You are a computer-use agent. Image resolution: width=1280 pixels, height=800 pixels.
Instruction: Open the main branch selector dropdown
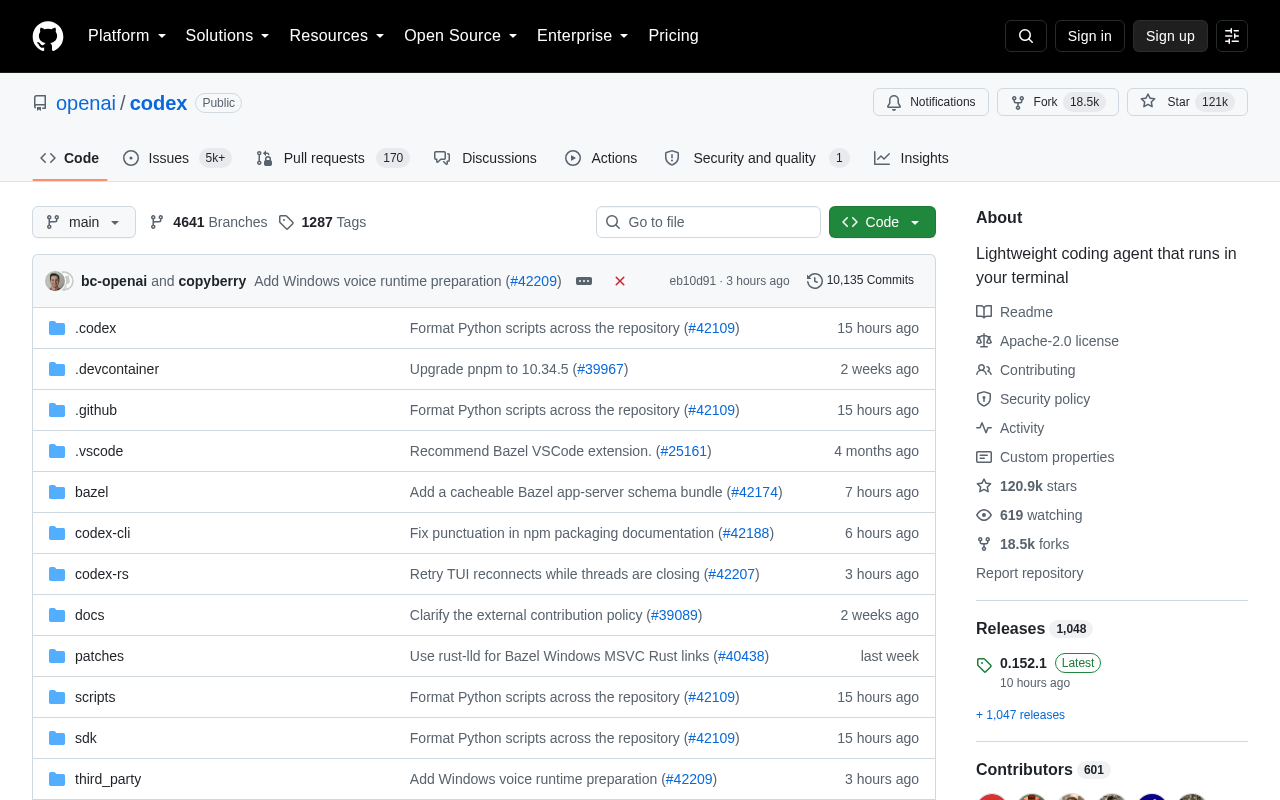[84, 222]
